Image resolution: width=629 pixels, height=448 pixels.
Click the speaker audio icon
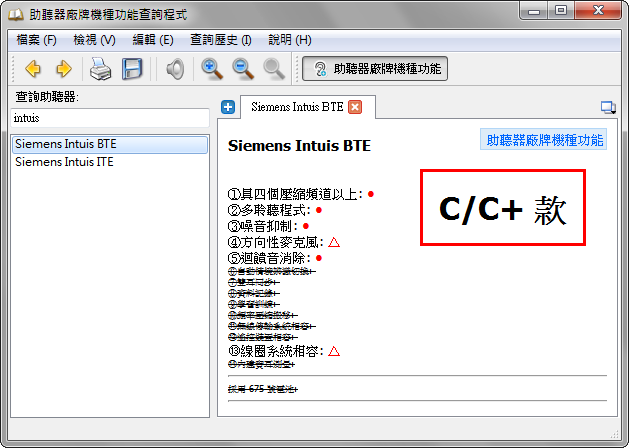pyautogui.click(x=175, y=69)
